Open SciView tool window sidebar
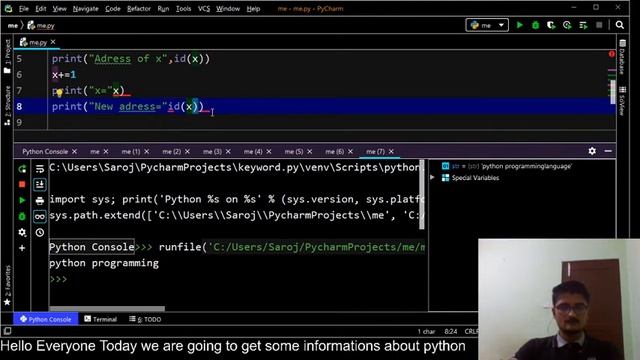Screen dimensions: 640x360 622,101
